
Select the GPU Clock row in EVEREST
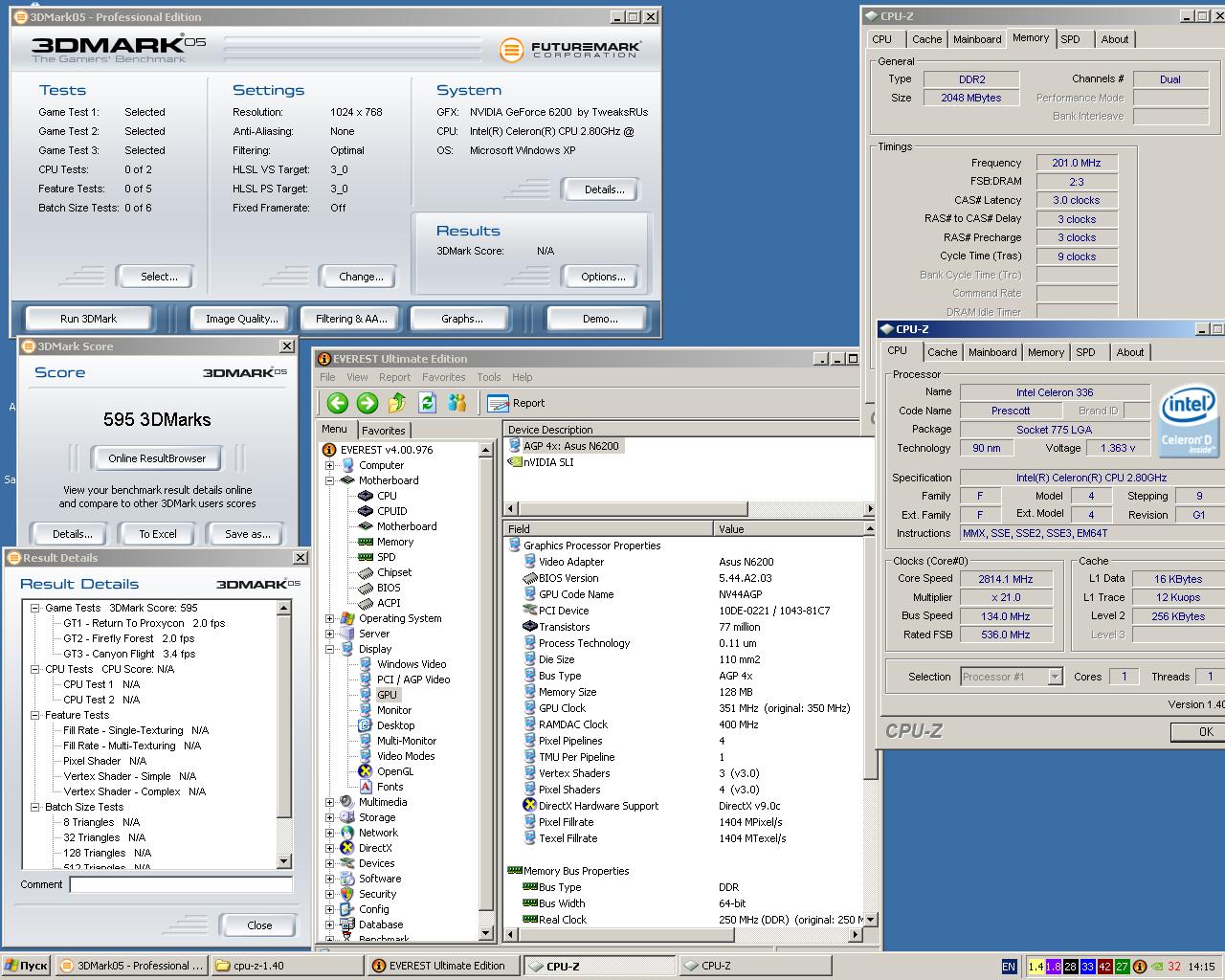pos(687,708)
